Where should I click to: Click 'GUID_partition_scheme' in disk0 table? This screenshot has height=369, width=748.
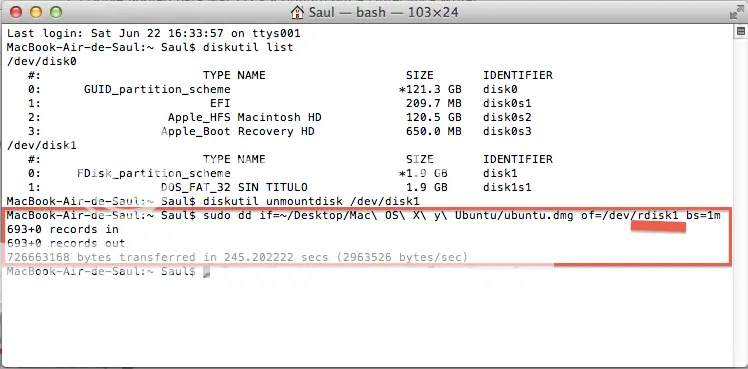(x=157, y=89)
